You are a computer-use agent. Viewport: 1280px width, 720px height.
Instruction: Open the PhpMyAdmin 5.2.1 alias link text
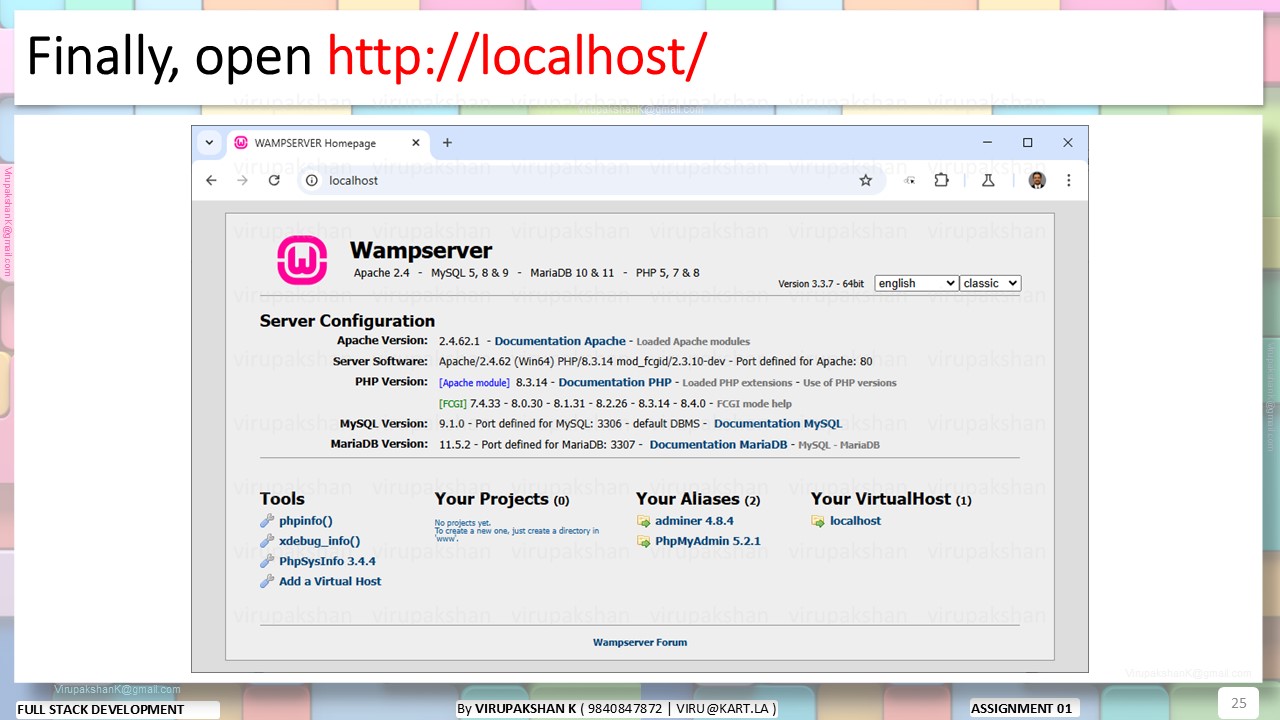click(x=708, y=541)
